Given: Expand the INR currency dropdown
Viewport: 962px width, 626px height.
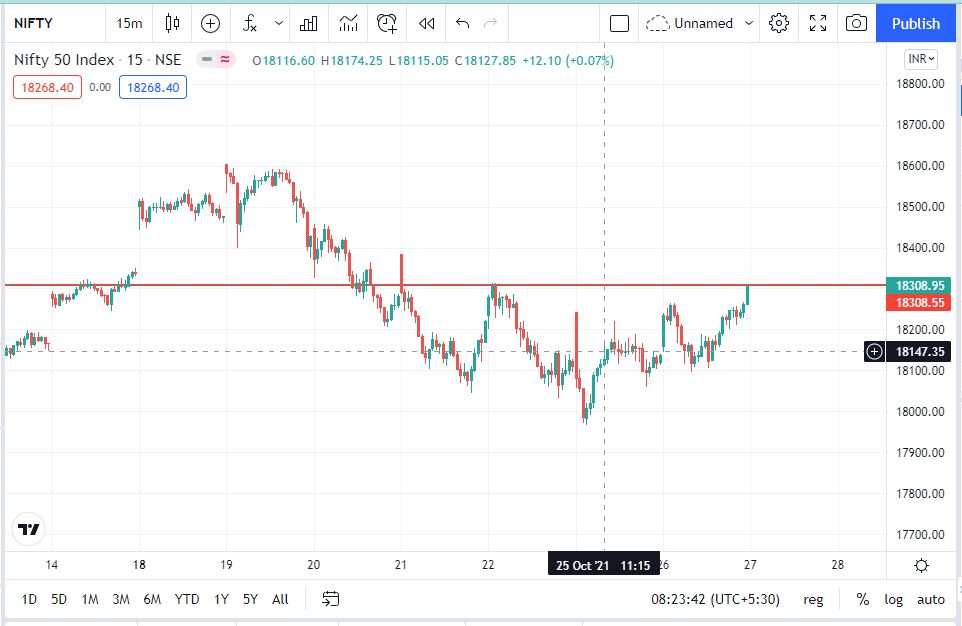Looking at the screenshot, I should 920,59.
